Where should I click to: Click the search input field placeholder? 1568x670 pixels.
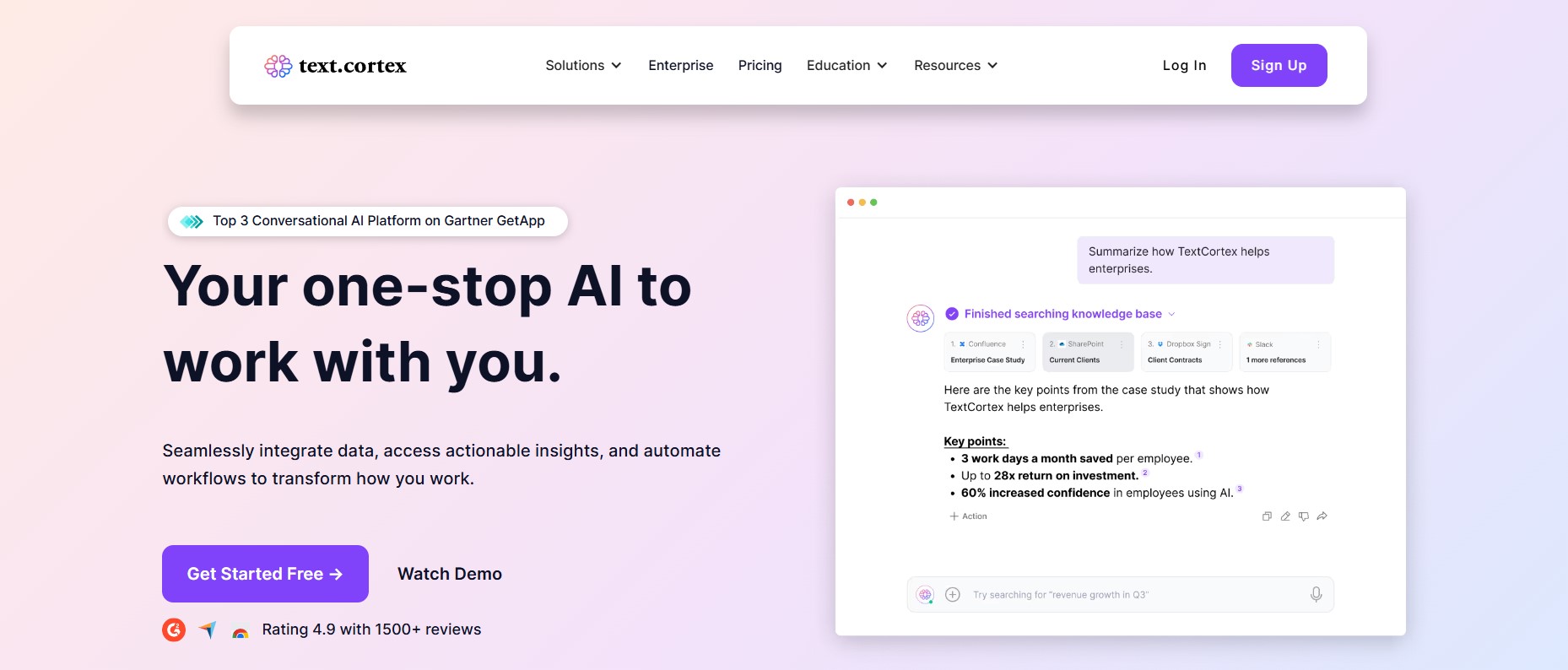[x=1061, y=595]
